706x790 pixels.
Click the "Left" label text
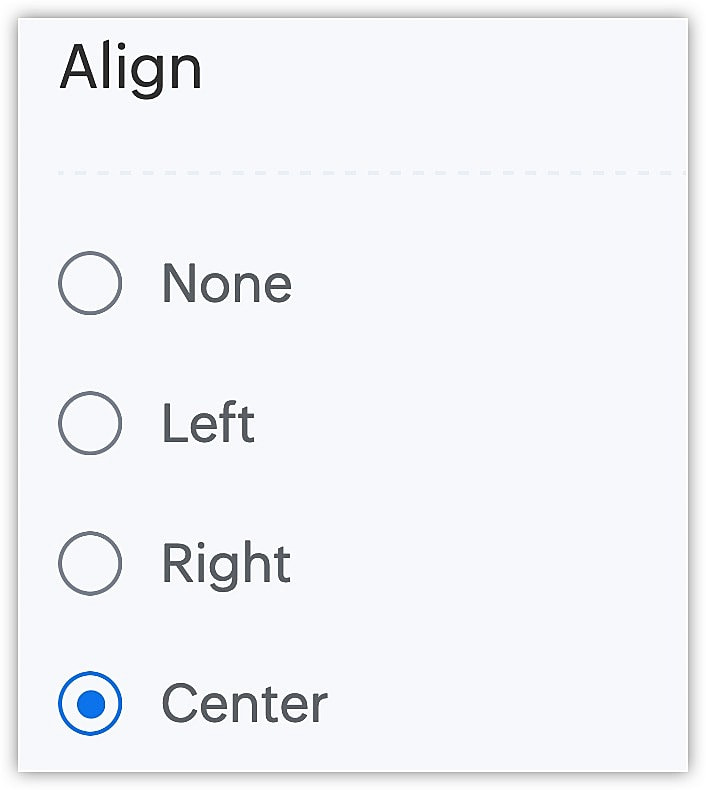click(208, 424)
